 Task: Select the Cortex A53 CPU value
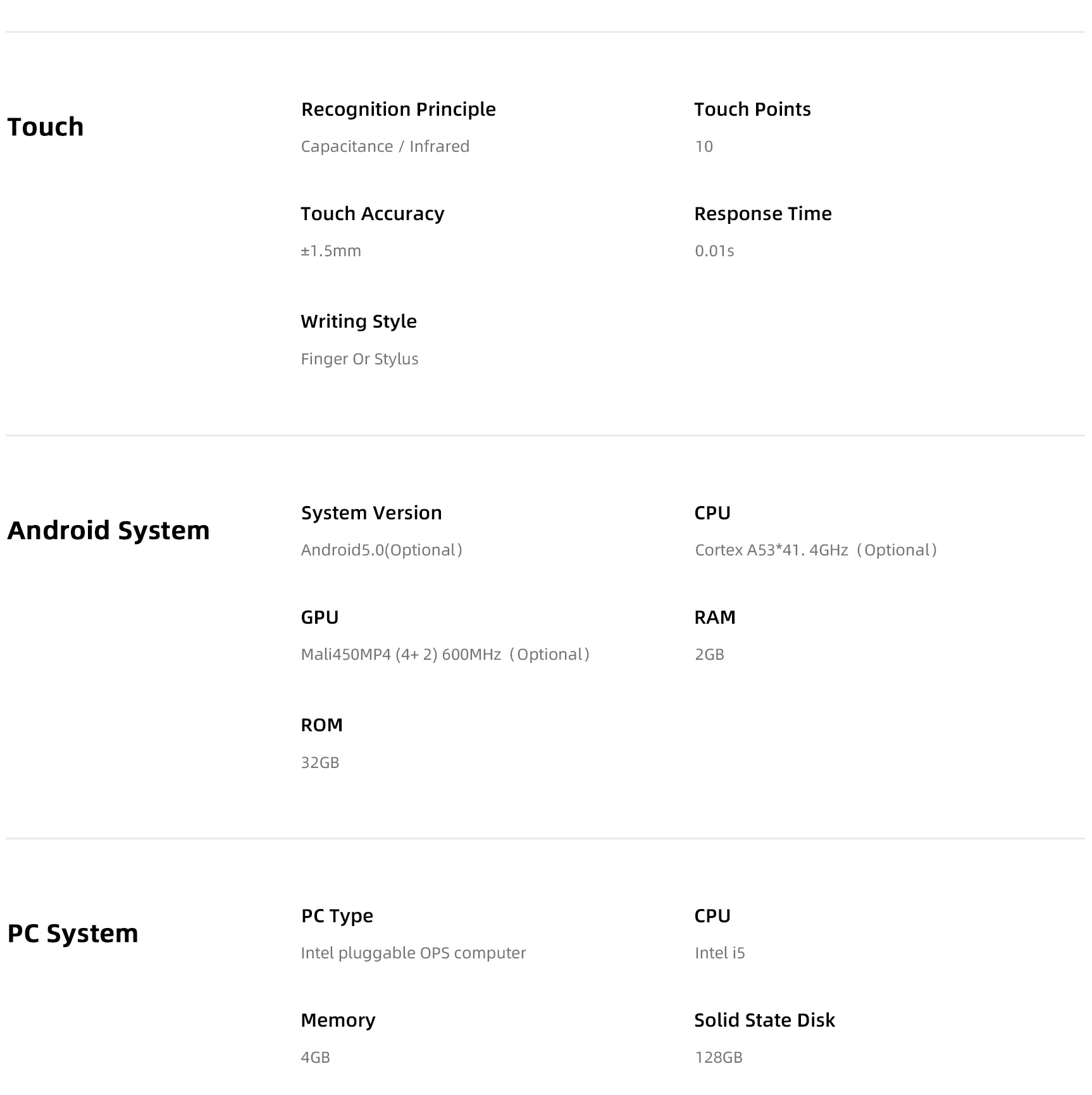point(816,550)
